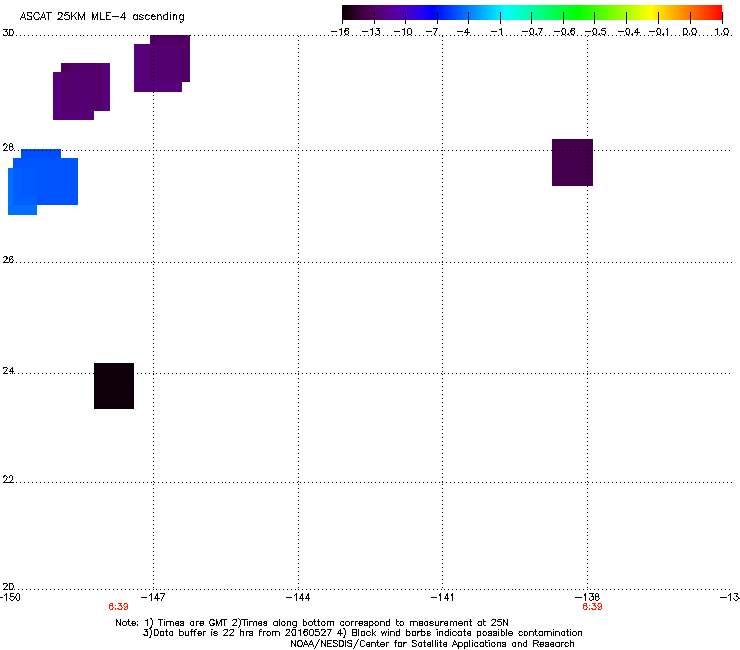This screenshot has width=740, height=650.
Task: Click red time stamp under -138 longitude
Action: click(592, 607)
